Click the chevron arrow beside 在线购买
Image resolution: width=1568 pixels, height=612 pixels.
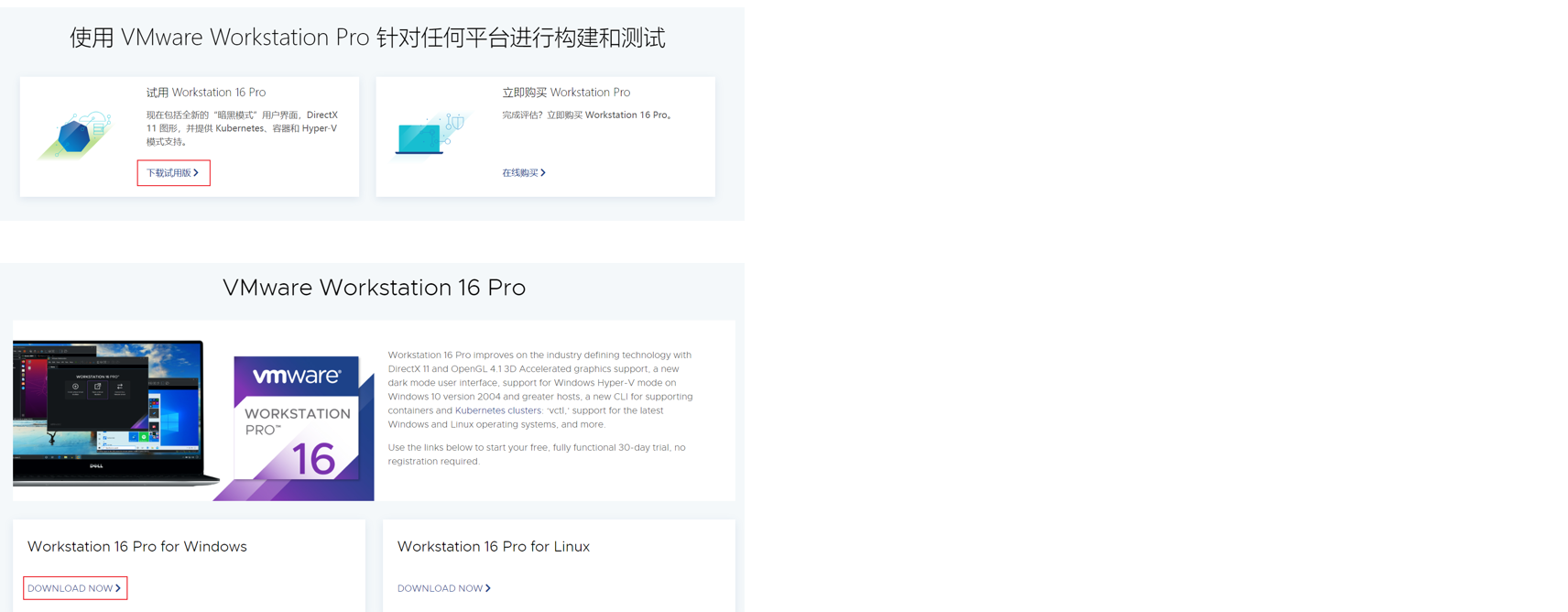(x=543, y=172)
